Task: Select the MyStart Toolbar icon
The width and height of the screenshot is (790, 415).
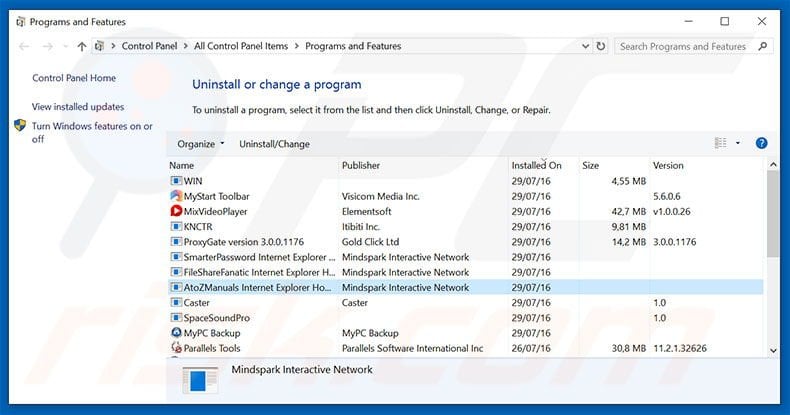Action: click(176, 196)
